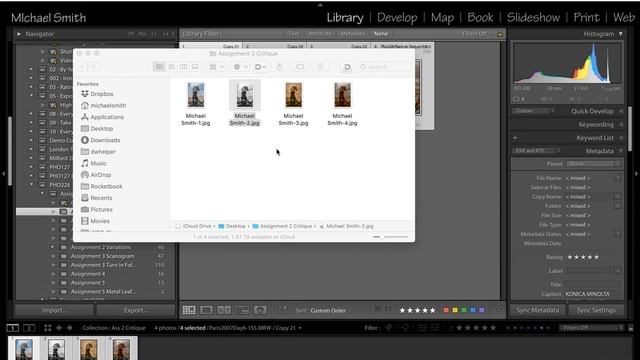Click the yellow color label swatch
Screen dimensions: 640x360
click(455, 310)
